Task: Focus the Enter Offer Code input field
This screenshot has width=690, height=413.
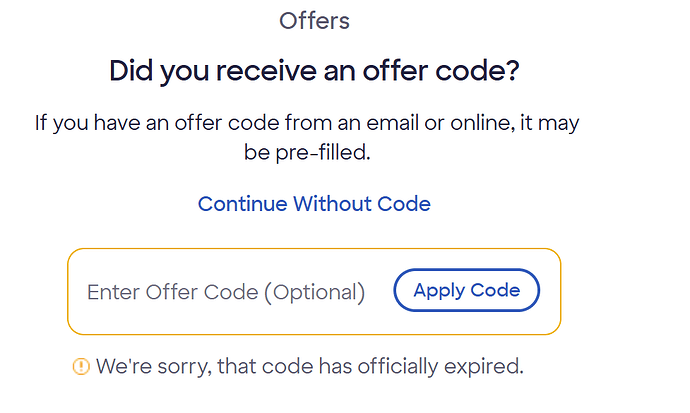Action: click(x=226, y=292)
